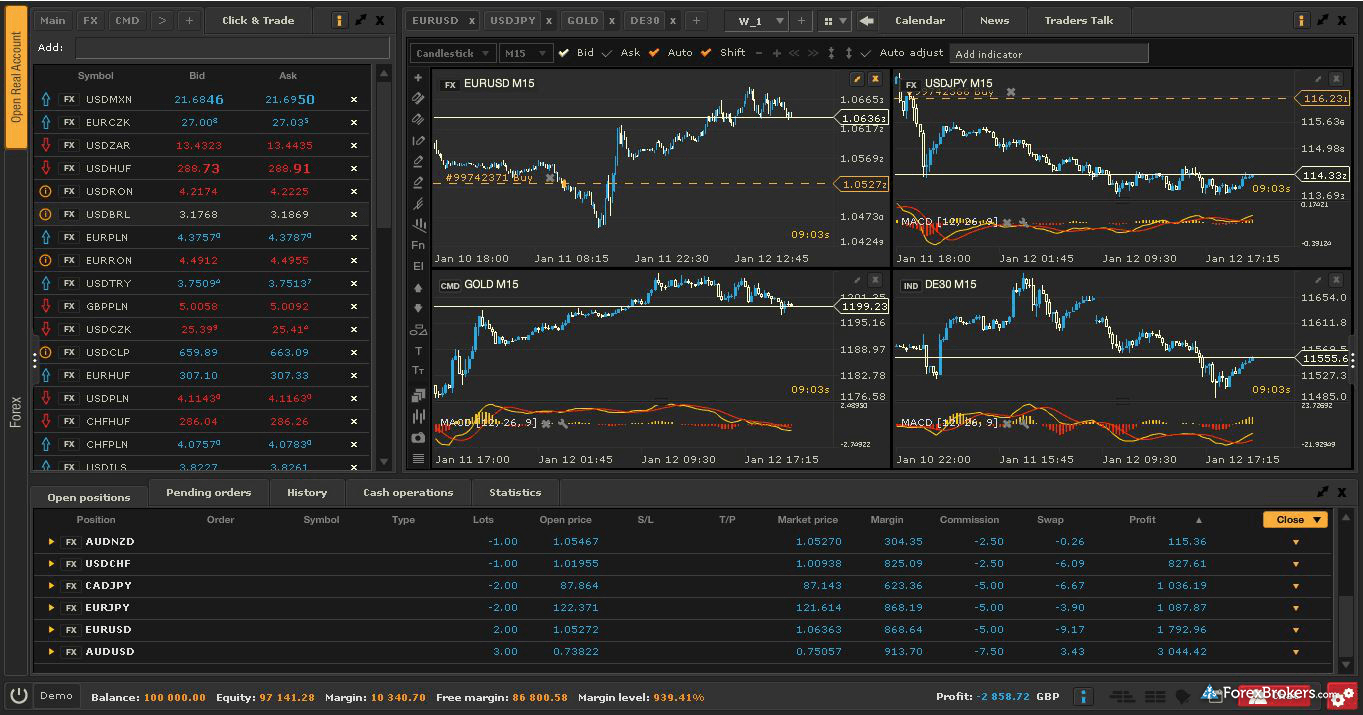Click the blue info icon near the profit total

click(x=1084, y=696)
